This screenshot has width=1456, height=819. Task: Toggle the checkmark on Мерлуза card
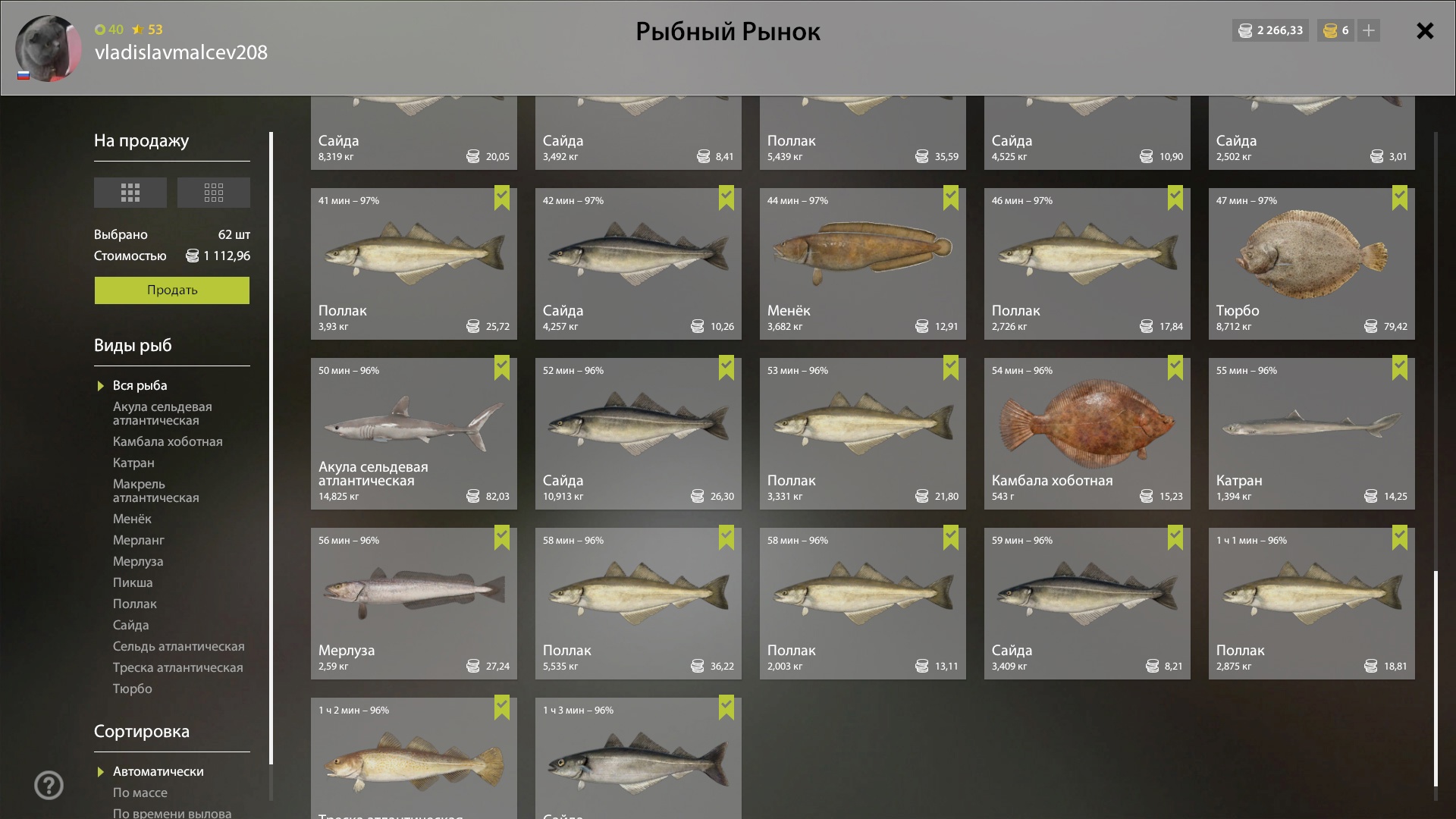pos(501,538)
